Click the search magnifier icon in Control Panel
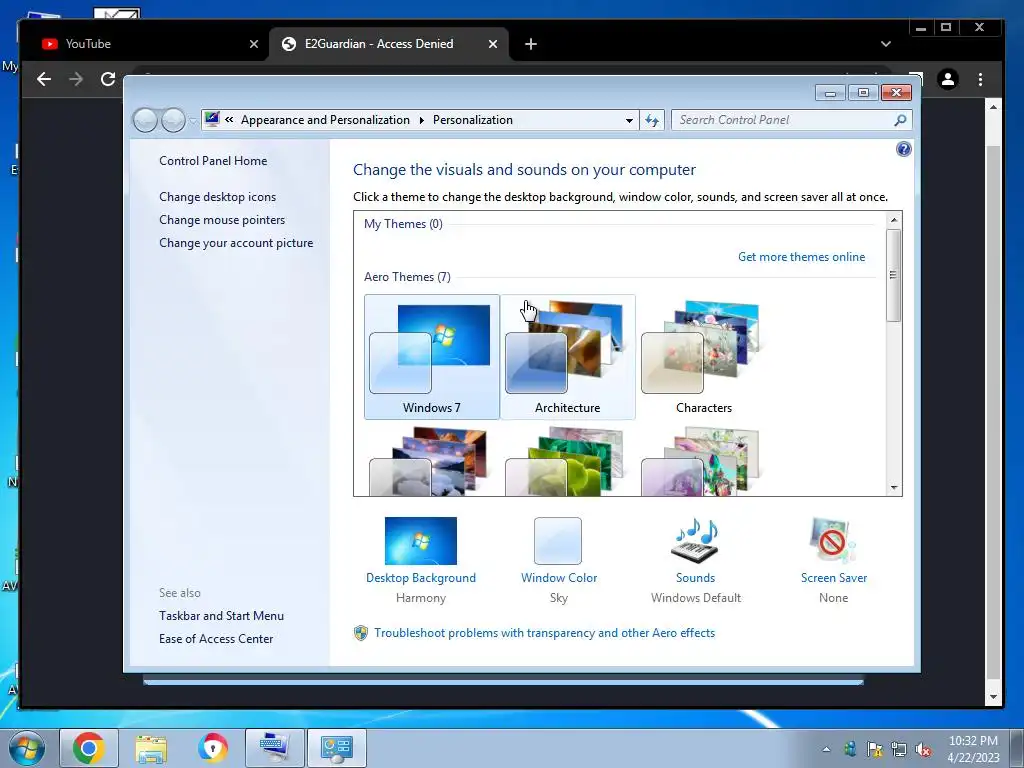Viewport: 1024px width, 768px height. pos(901,120)
